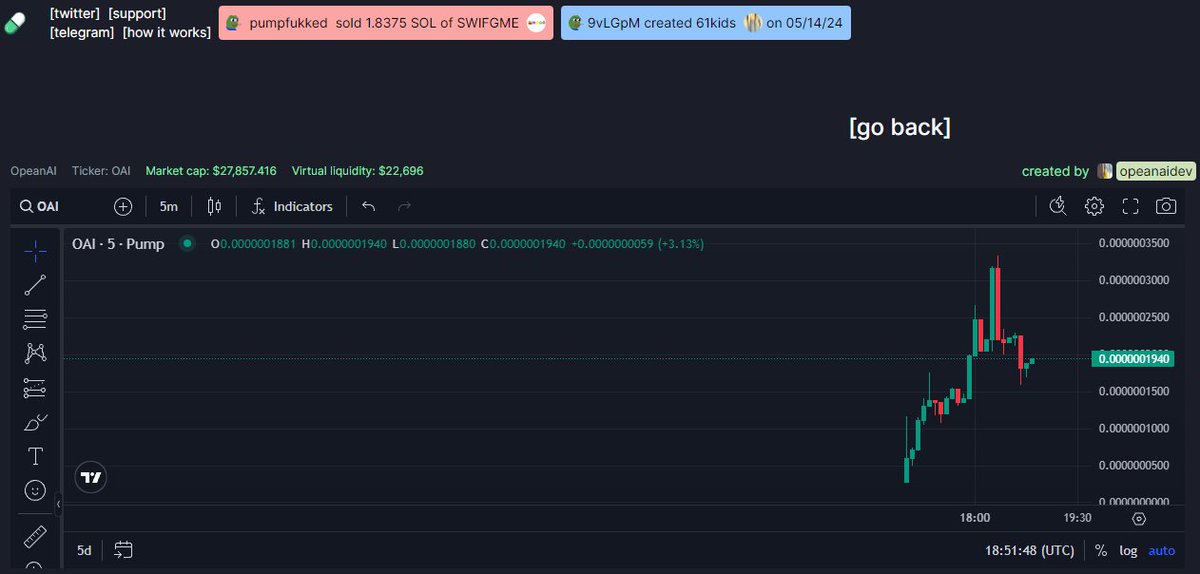Open the [how it works] link

click(167, 33)
